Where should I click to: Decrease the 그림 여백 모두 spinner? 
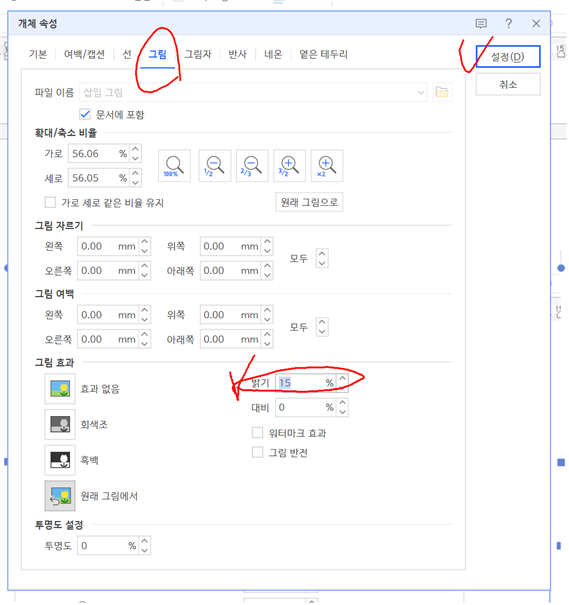(x=322, y=331)
